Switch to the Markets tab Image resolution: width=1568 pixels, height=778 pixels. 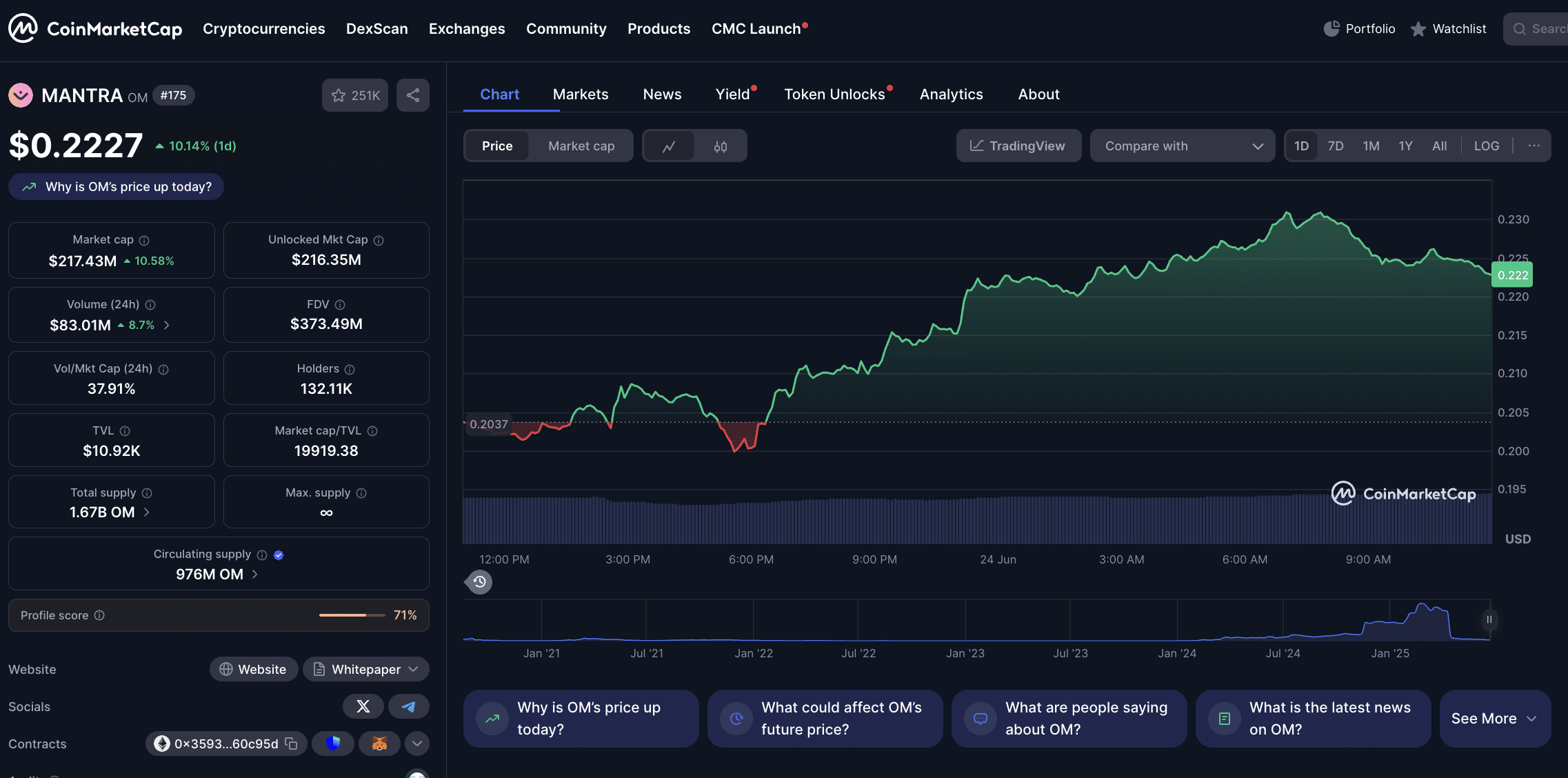[581, 94]
